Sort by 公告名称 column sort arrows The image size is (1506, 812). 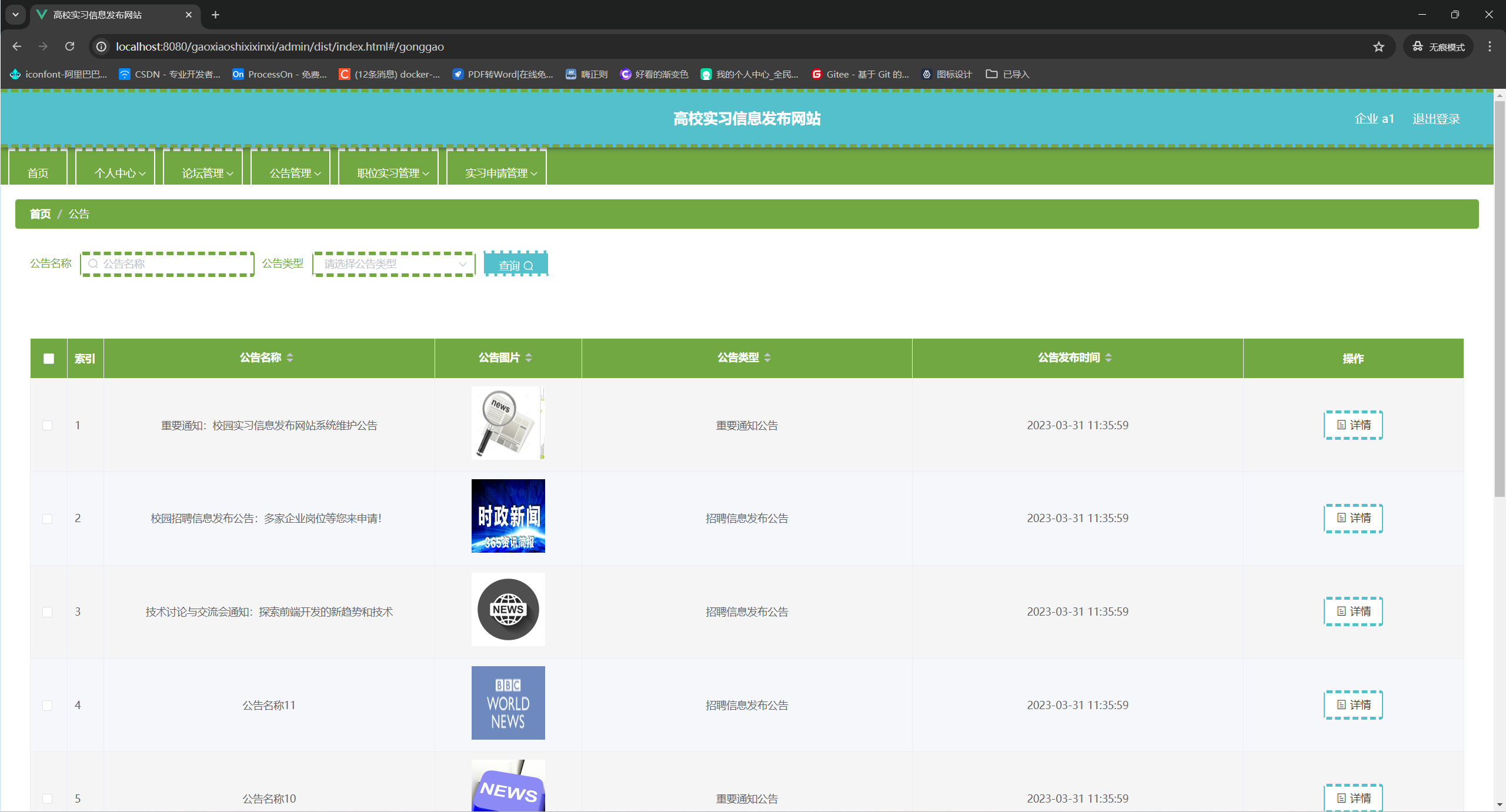pyautogui.click(x=290, y=357)
